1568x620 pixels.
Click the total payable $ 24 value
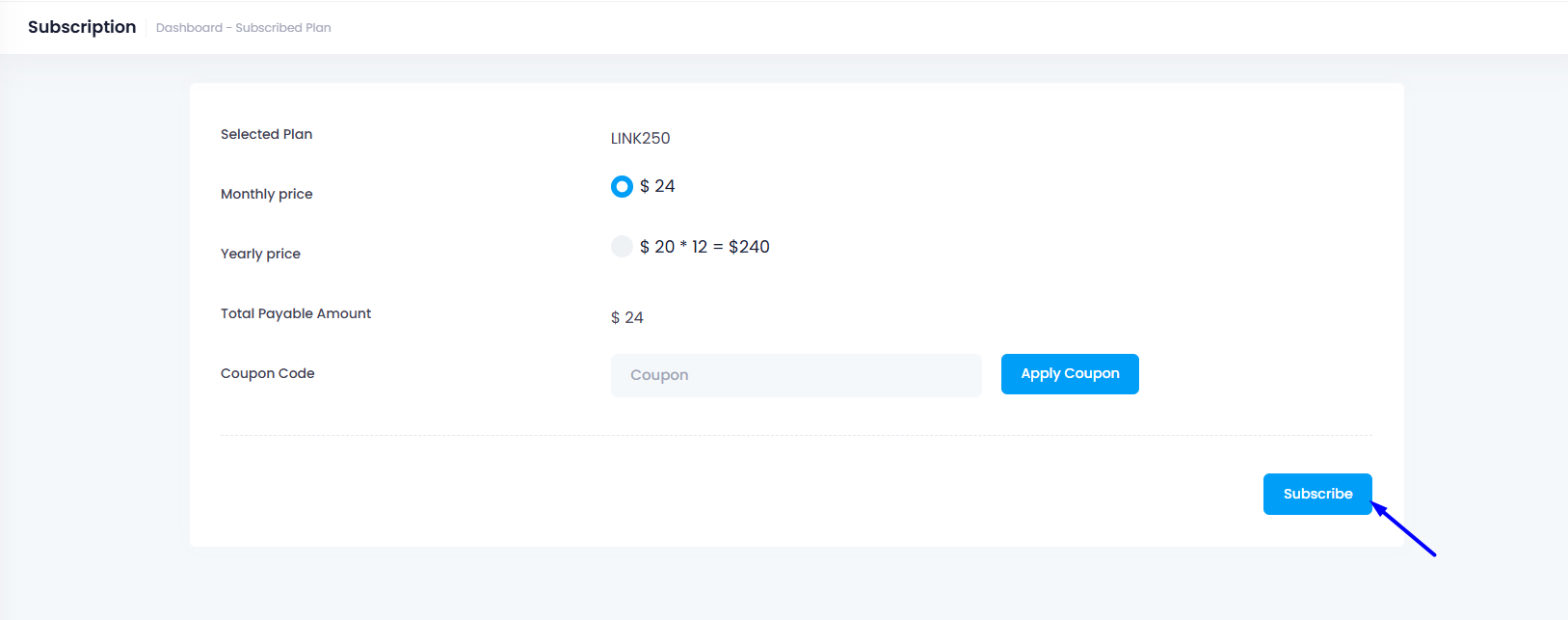(626, 317)
